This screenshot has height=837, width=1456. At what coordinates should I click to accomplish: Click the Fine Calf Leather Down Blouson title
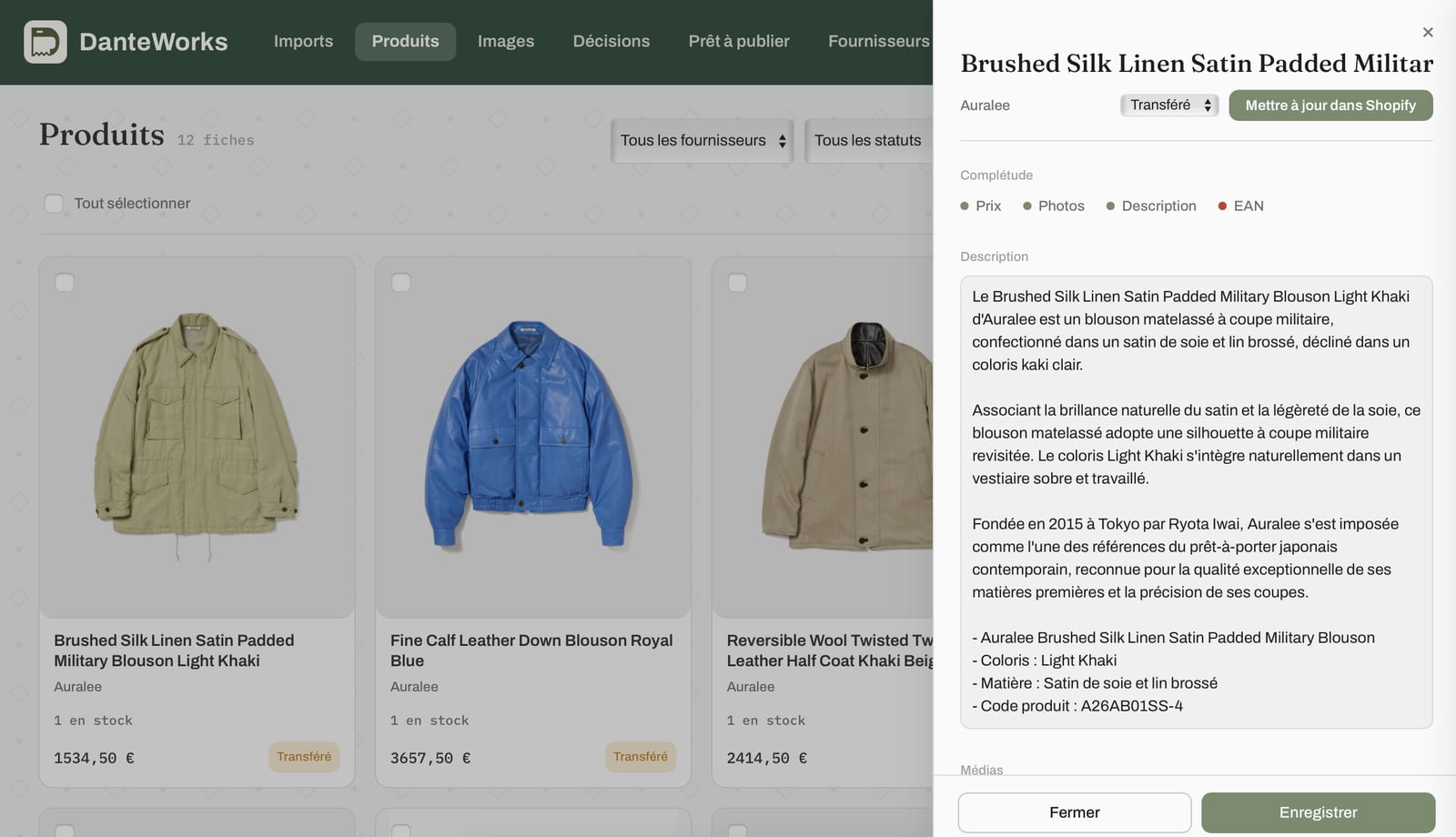point(531,650)
